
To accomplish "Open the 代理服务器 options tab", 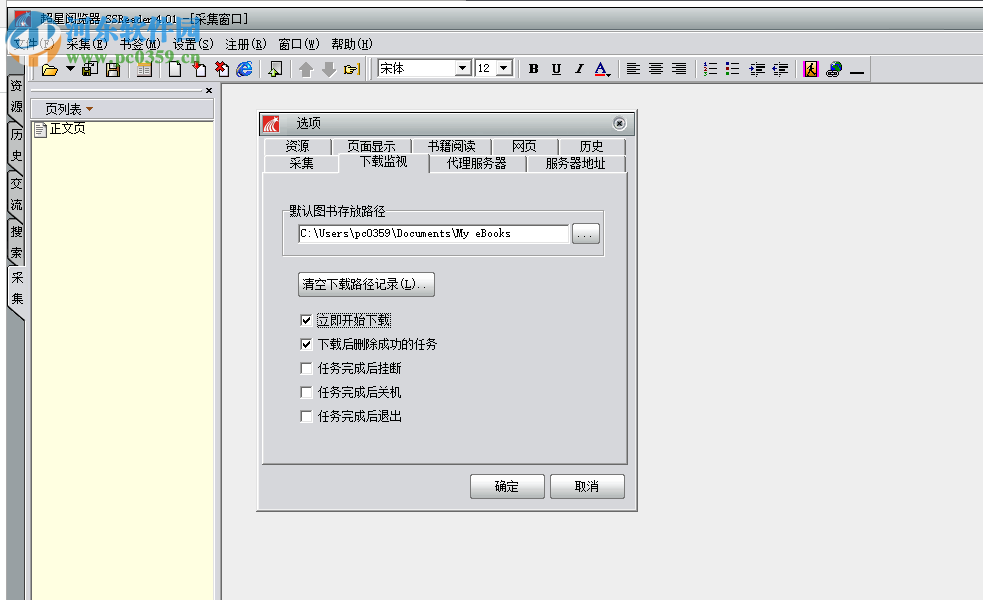I will click(x=476, y=163).
